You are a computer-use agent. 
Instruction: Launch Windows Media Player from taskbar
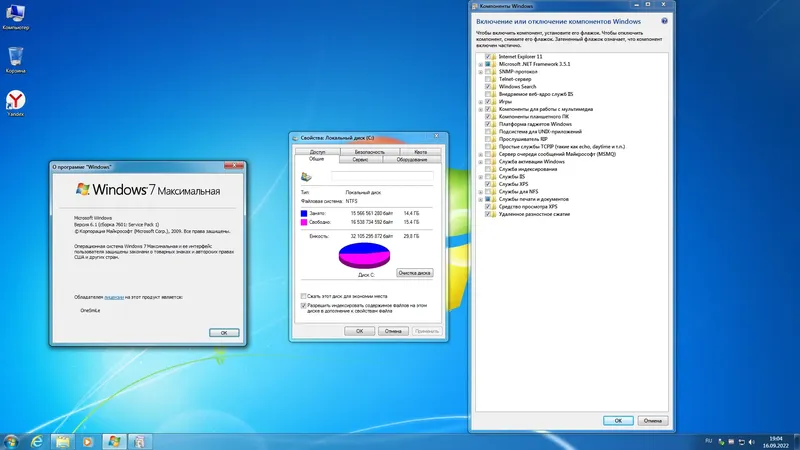pyautogui.click(x=88, y=441)
